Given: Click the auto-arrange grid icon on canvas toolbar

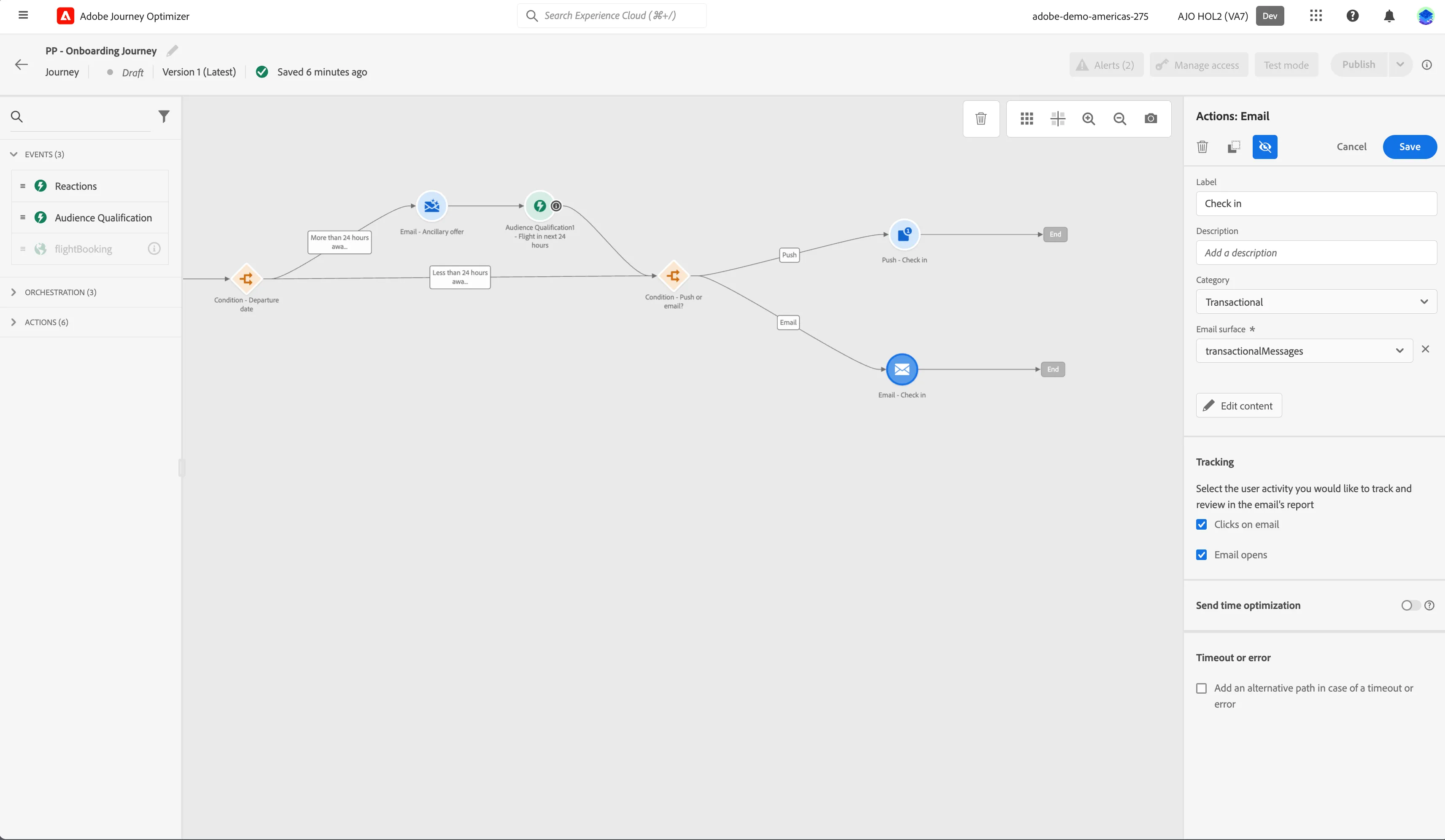Looking at the screenshot, I should point(1027,118).
